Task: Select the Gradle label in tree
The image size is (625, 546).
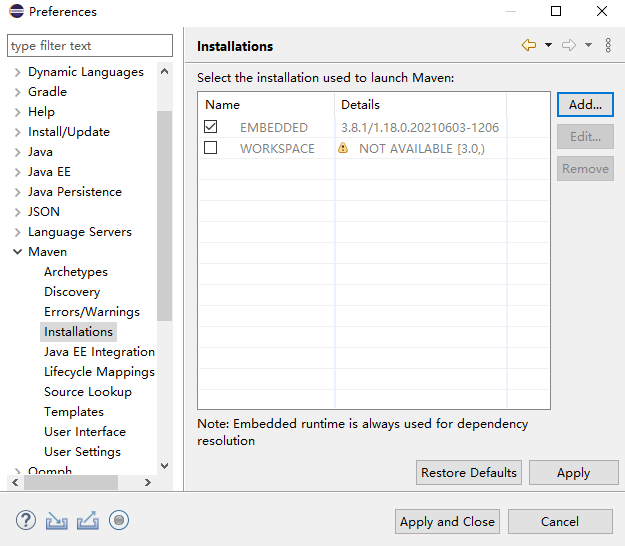Action: (47, 92)
